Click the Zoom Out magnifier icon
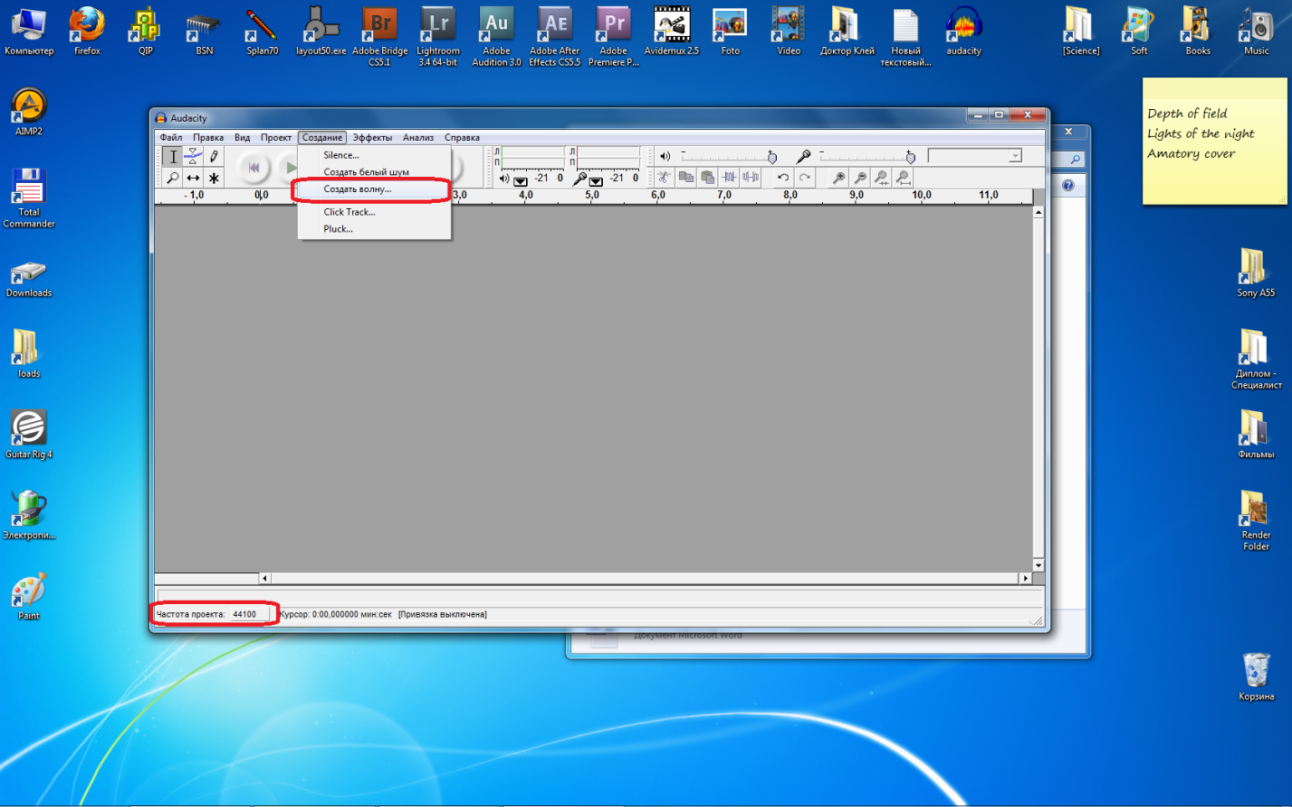The image size is (1292, 807). pos(860,177)
